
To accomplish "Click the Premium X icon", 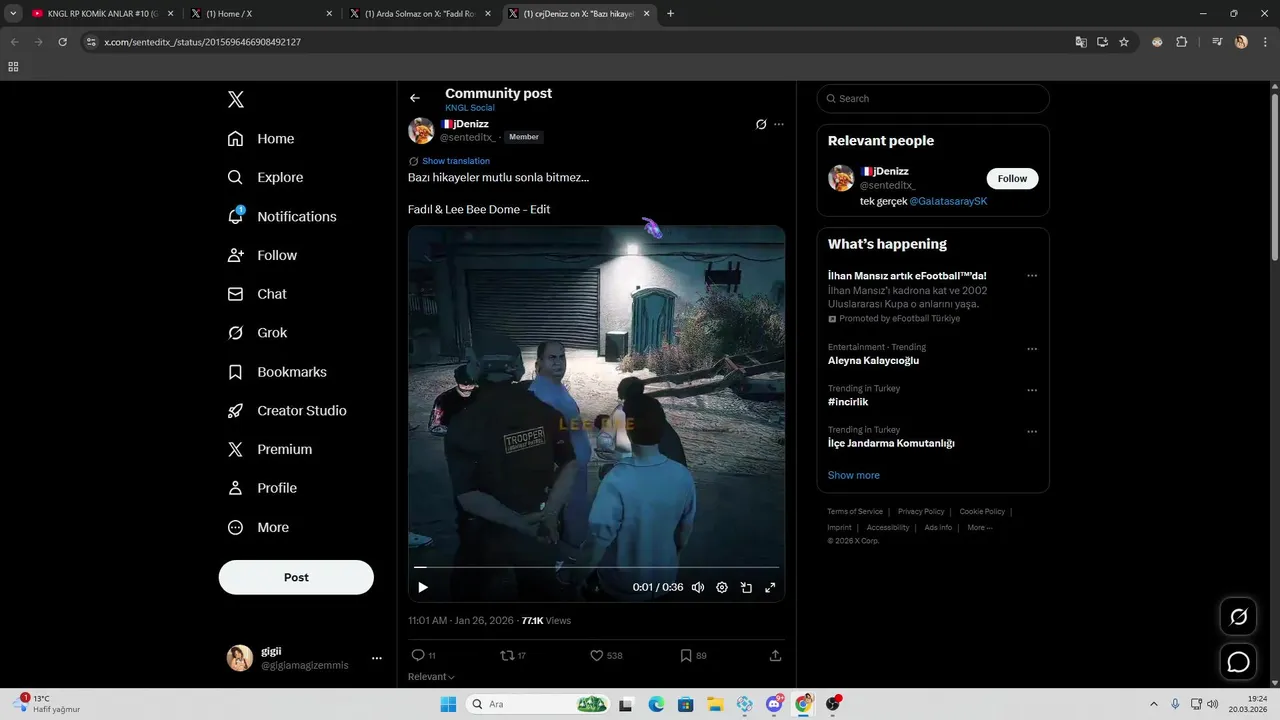I will pos(235,450).
